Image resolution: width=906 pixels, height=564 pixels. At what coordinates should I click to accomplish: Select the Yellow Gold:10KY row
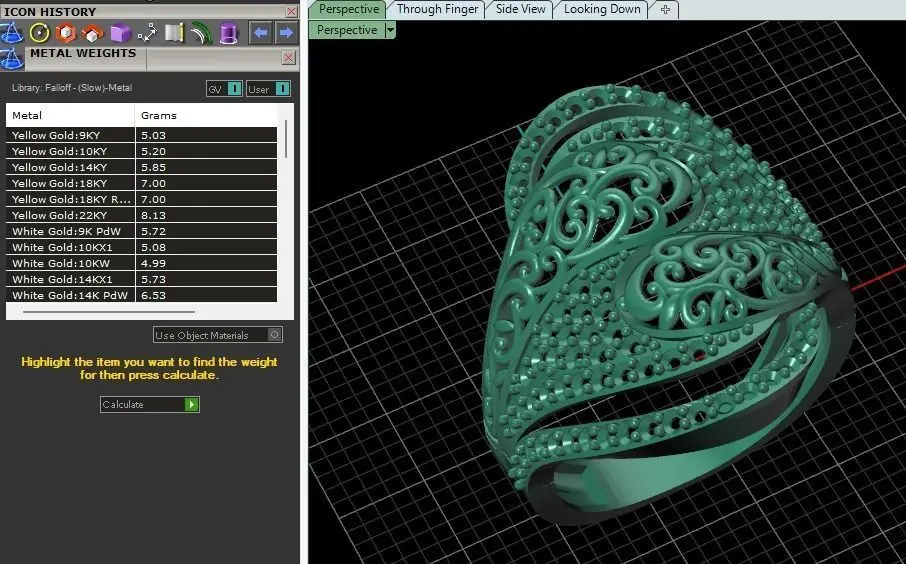tap(142, 151)
